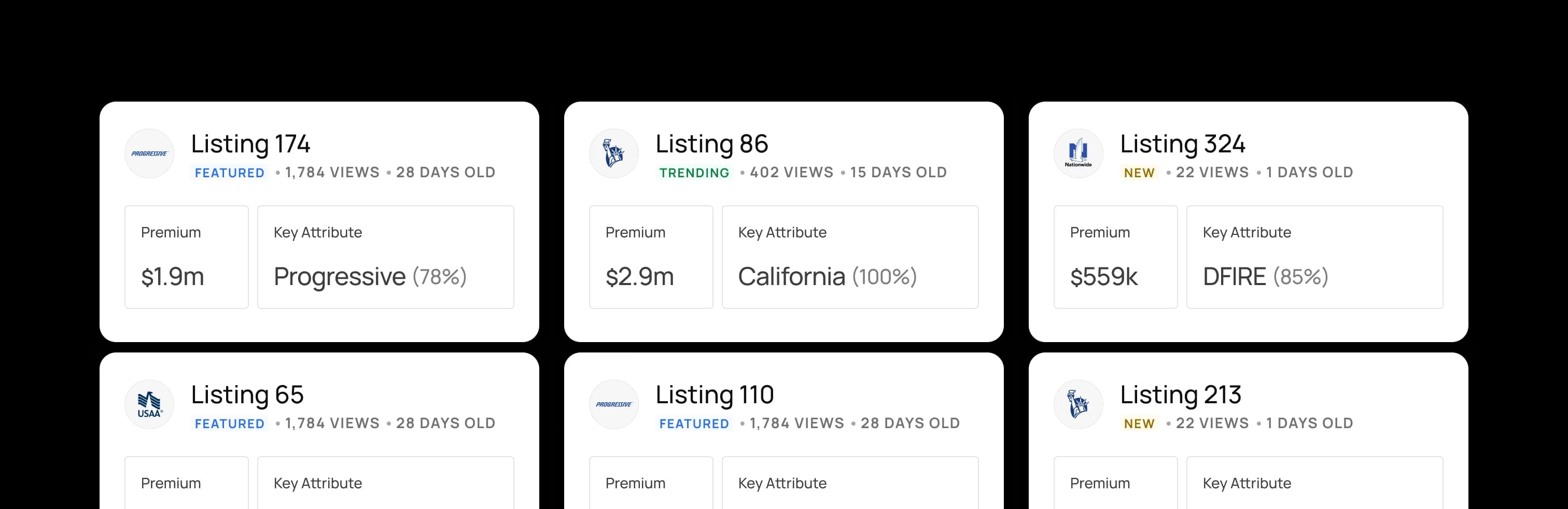Open the Listing 86 title
The width and height of the screenshot is (1568, 509).
[711, 144]
